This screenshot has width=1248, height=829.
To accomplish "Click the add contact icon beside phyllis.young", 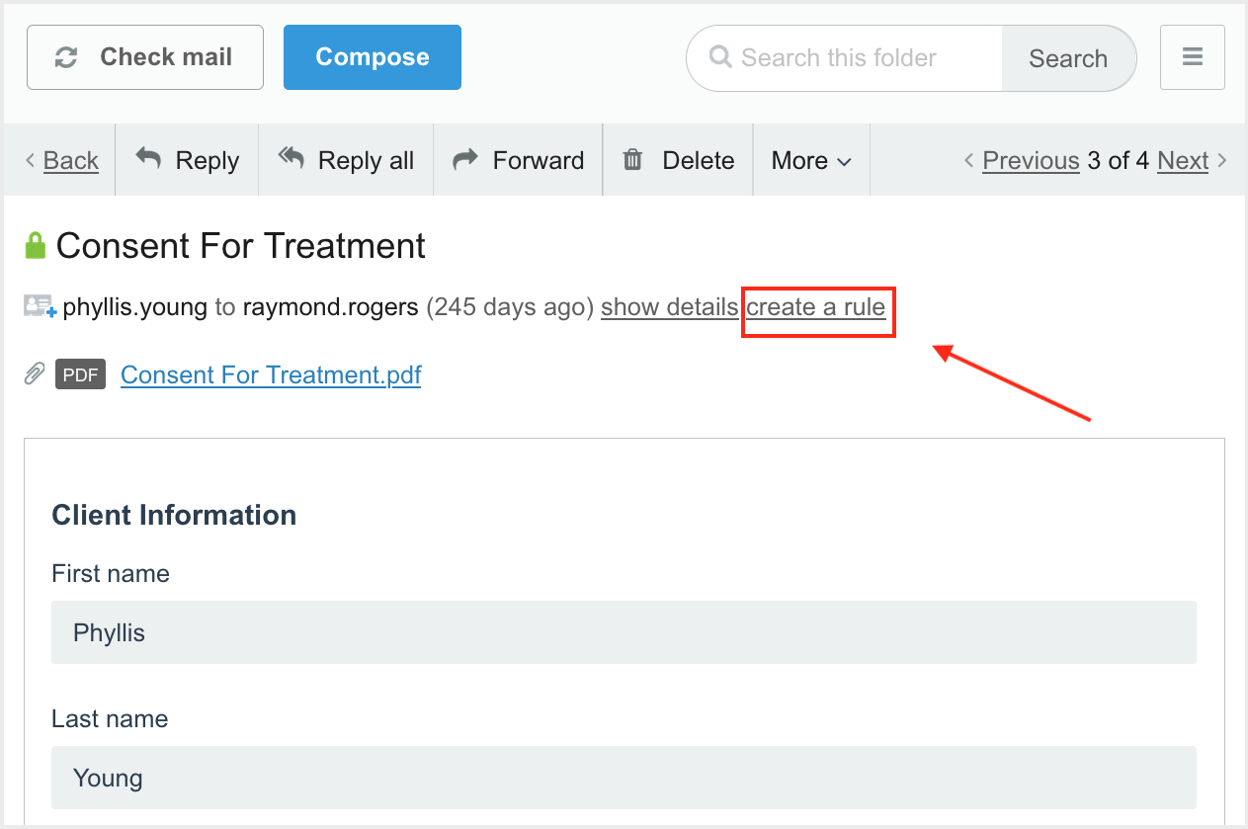I will 35,307.
